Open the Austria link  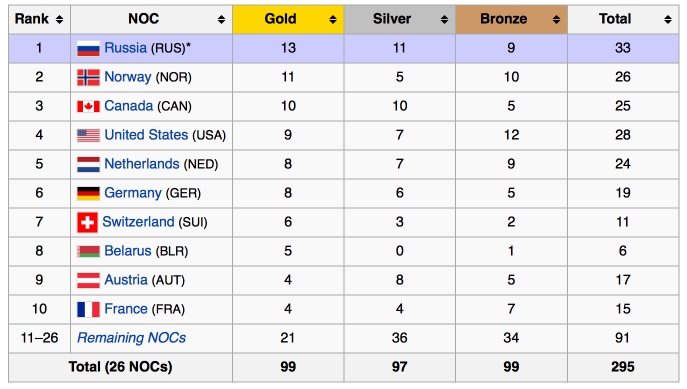coord(126,280)
